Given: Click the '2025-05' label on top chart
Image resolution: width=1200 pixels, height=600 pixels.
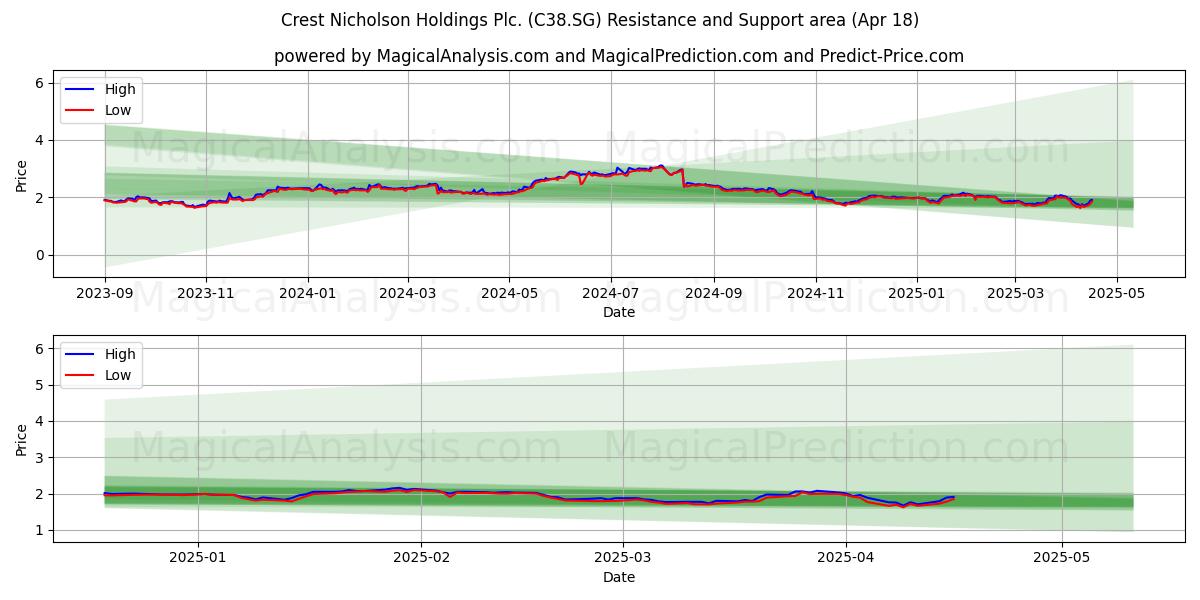Looking at the screenshot, I should point(1116,294).
